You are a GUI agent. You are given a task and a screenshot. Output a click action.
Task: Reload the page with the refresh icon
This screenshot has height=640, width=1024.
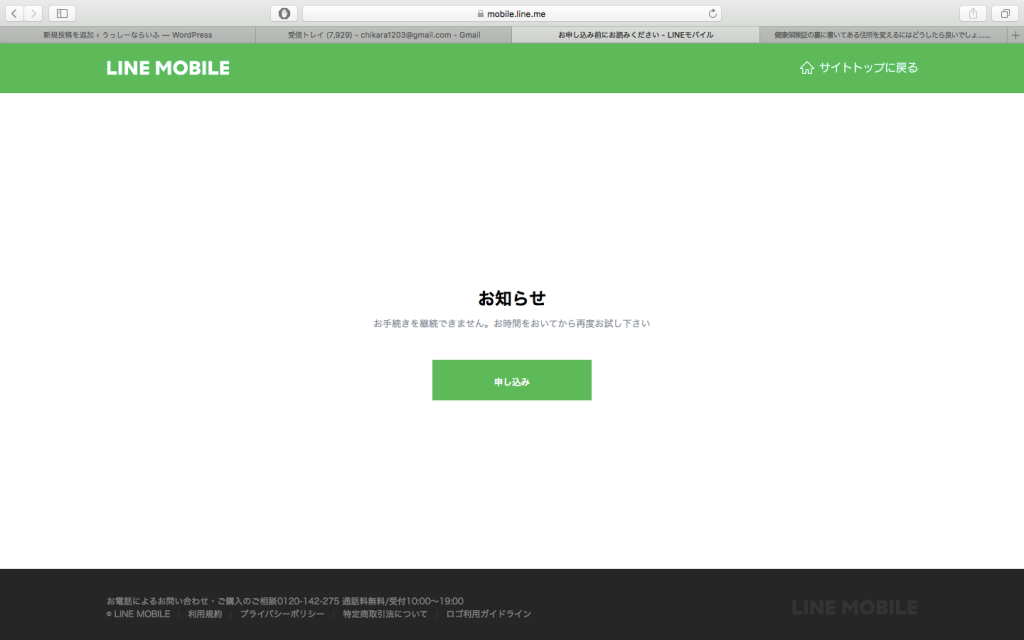712,13
